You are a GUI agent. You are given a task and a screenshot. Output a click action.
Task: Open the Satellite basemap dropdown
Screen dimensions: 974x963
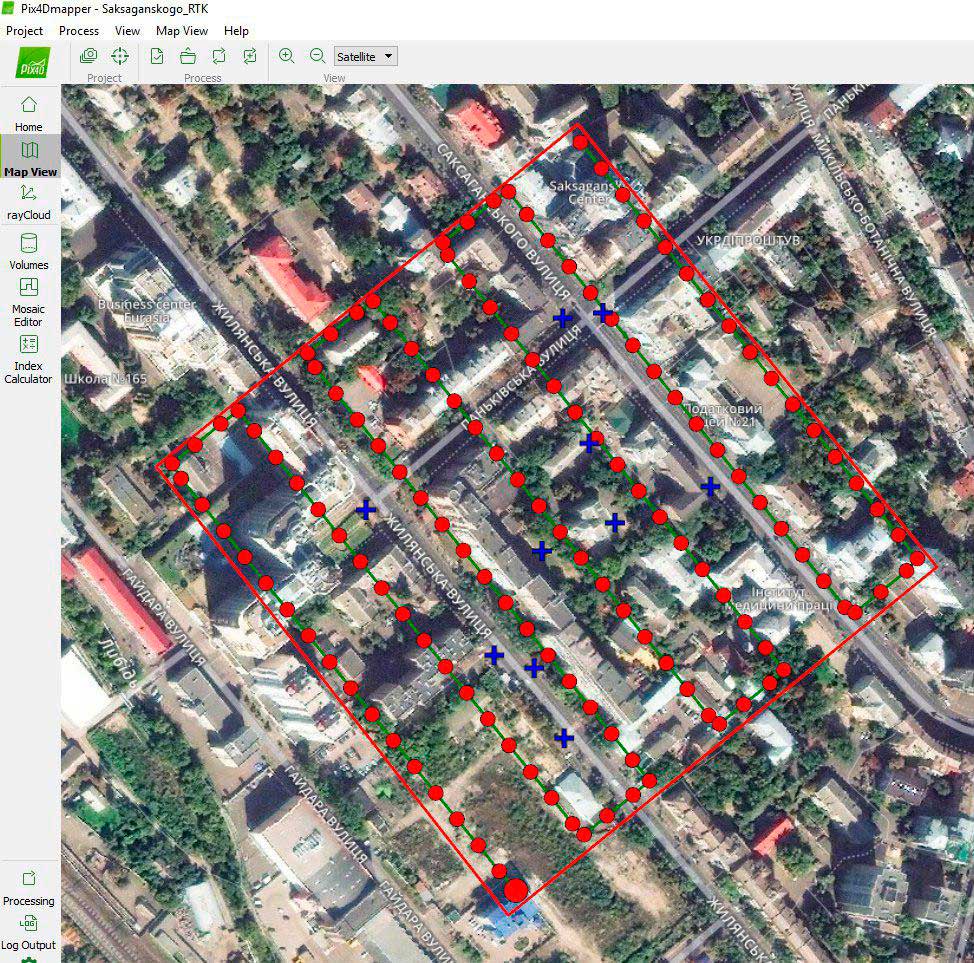point(366,57)
